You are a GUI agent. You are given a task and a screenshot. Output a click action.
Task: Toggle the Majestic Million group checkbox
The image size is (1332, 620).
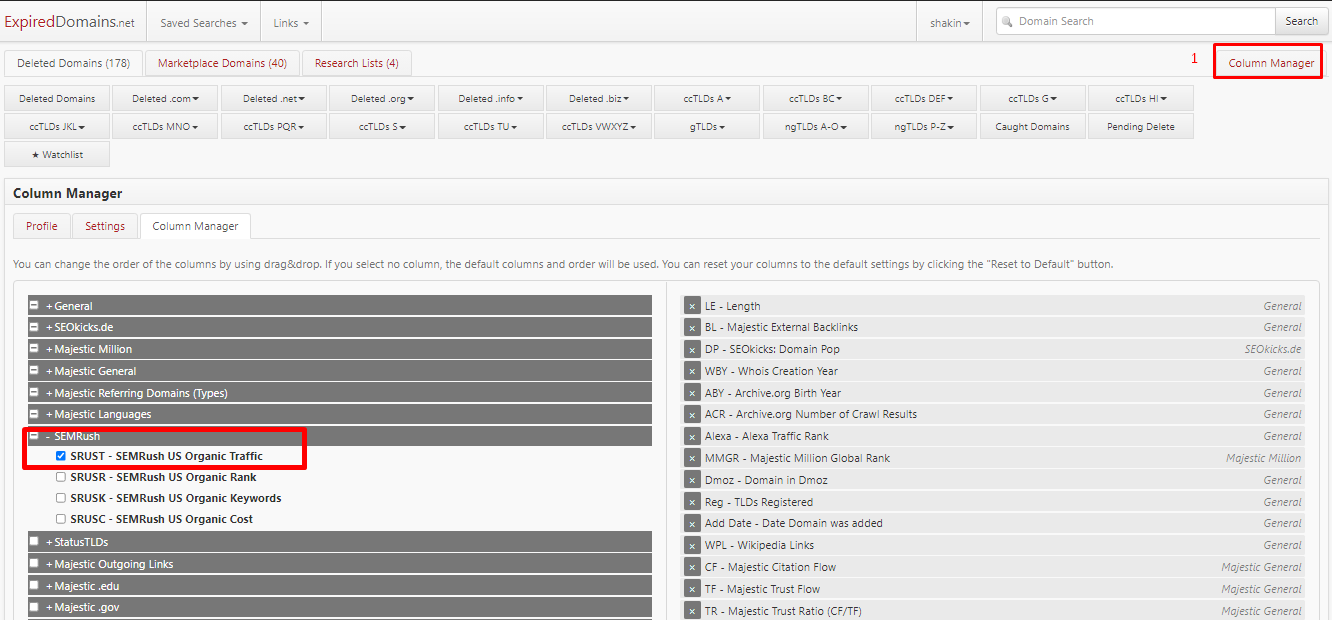pyautogui.click(x=34, y=349)
